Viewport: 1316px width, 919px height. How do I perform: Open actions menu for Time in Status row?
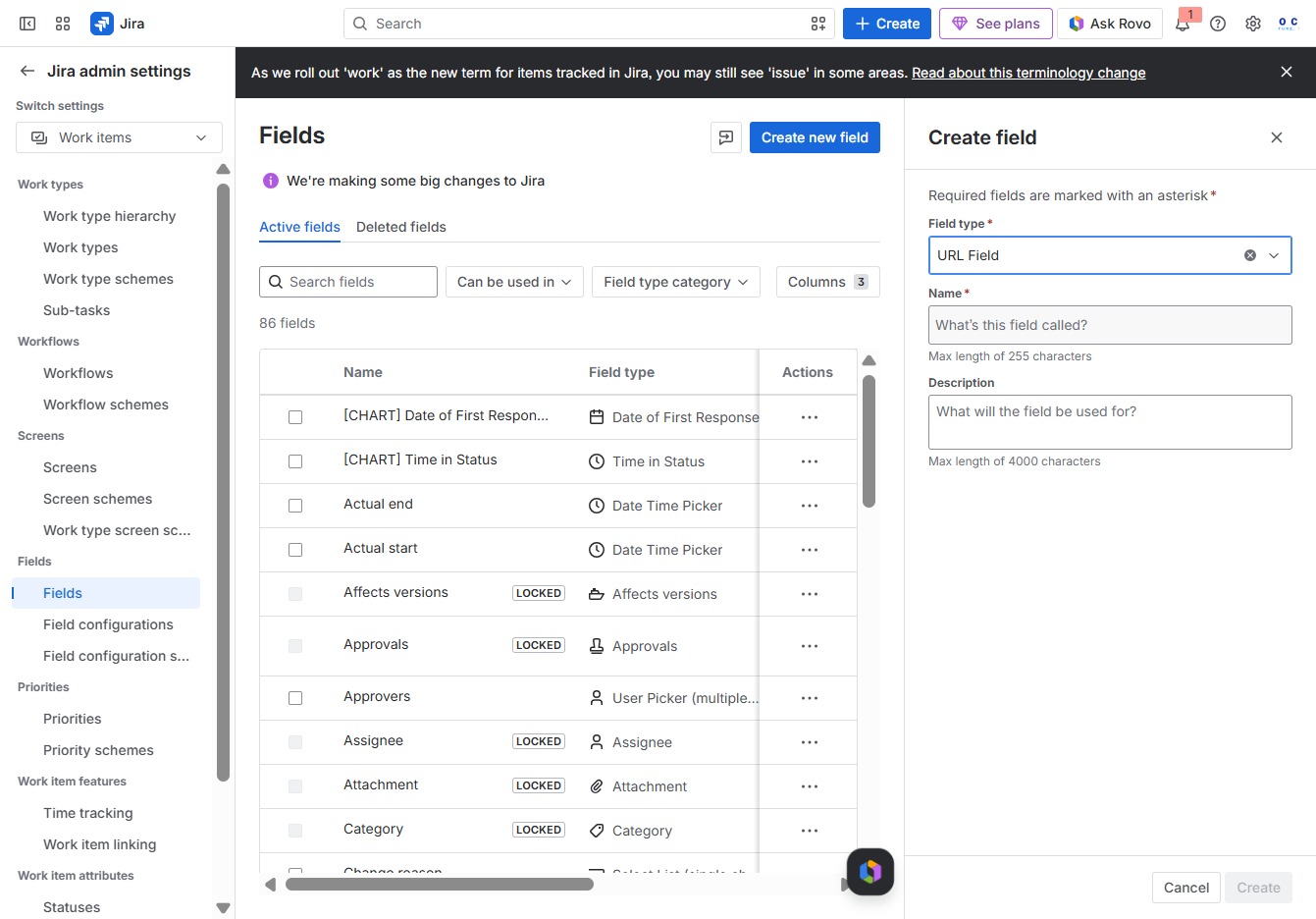coord(810,461)
